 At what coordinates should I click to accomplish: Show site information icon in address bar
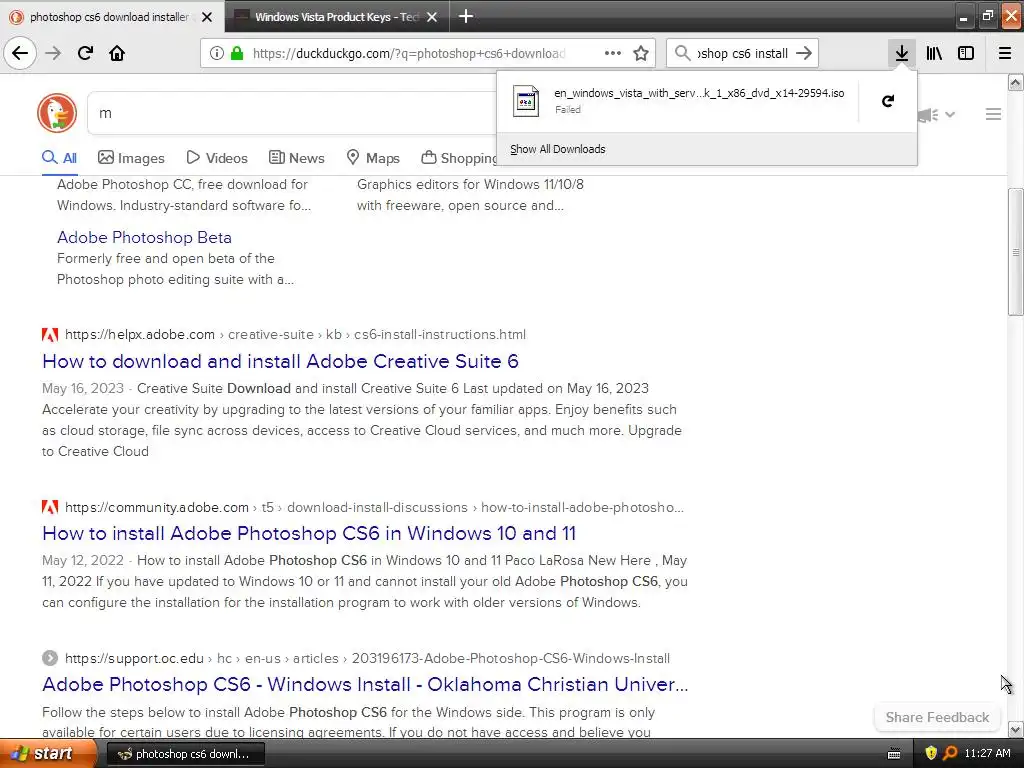[217, 54]
